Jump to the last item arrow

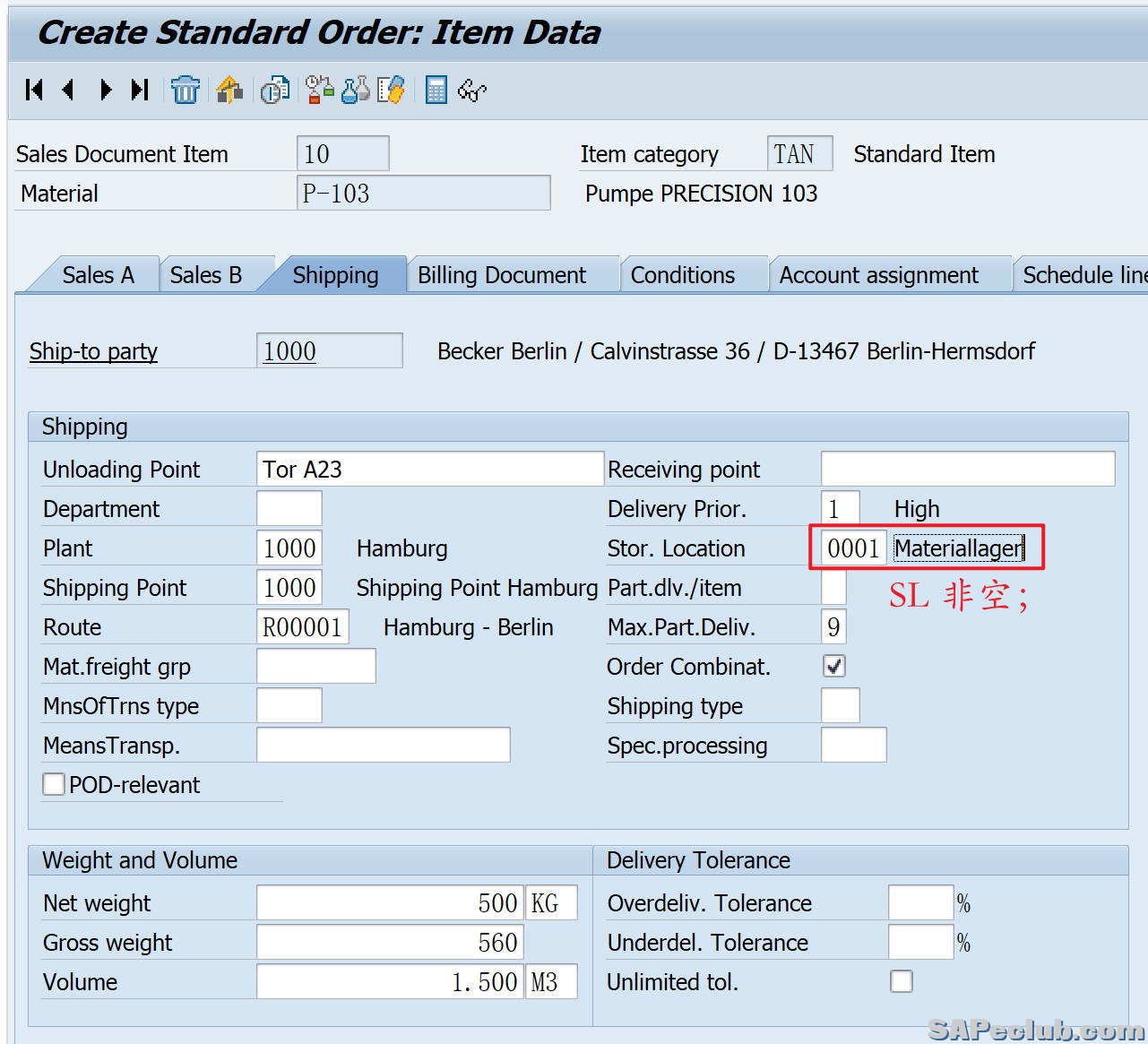(x=140, y=90)
